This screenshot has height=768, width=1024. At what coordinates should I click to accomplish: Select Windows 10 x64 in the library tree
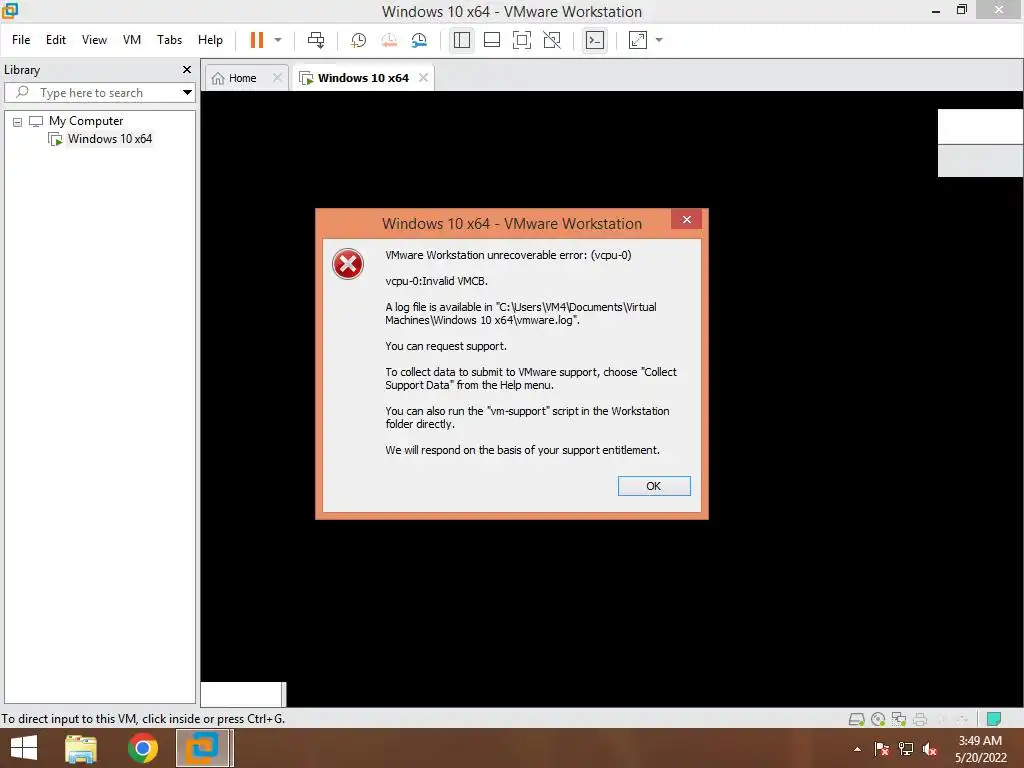point(110,138)
